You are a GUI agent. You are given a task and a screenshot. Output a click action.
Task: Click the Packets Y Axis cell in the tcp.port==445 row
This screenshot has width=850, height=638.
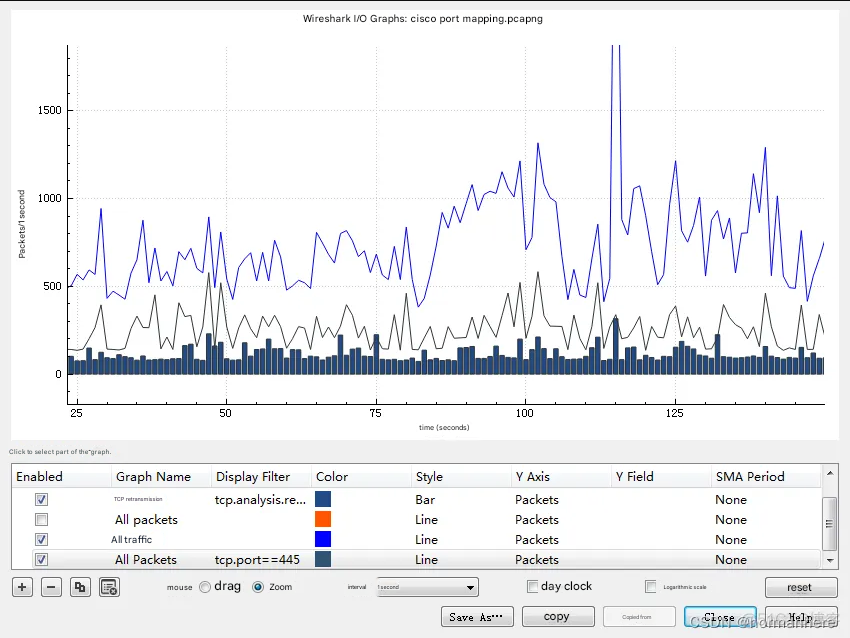tap(537, 559)
